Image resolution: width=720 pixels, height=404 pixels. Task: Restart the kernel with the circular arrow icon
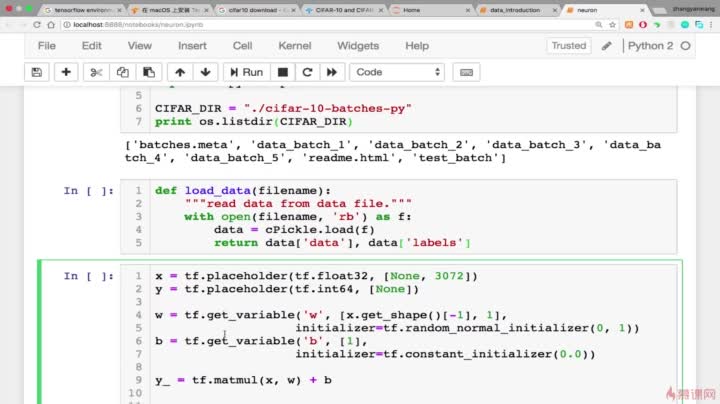[307, 72]
